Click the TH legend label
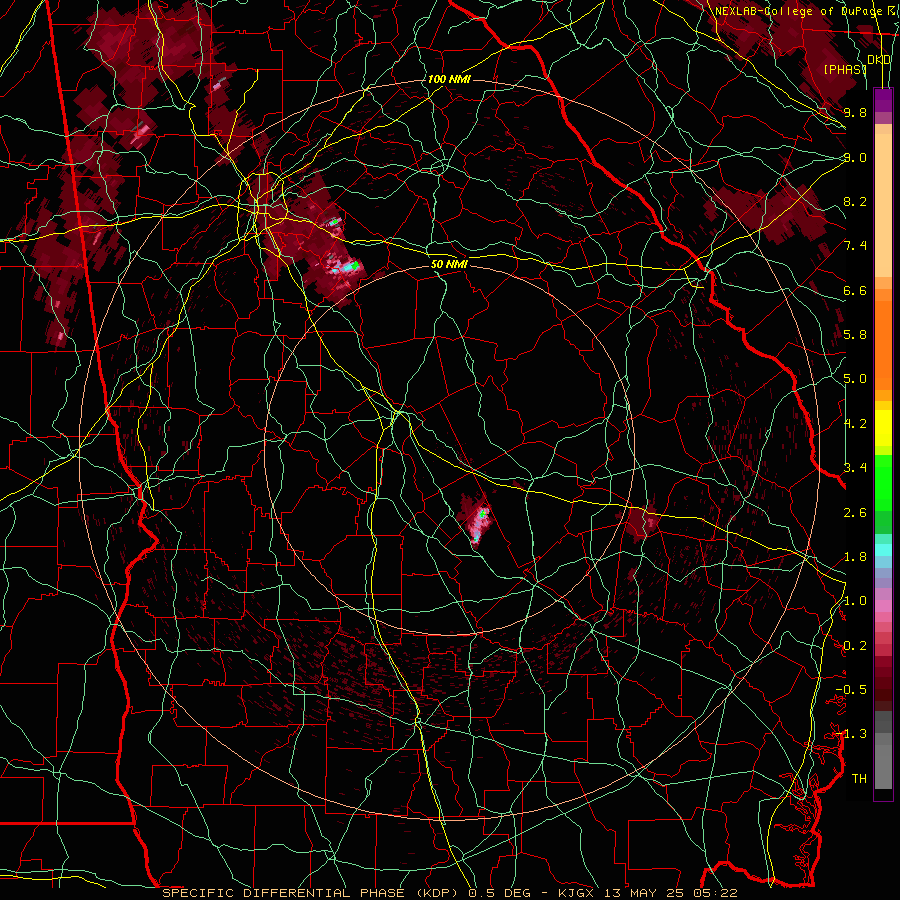The width and height of the screenshot is (900, 900). tap(859, 778)
